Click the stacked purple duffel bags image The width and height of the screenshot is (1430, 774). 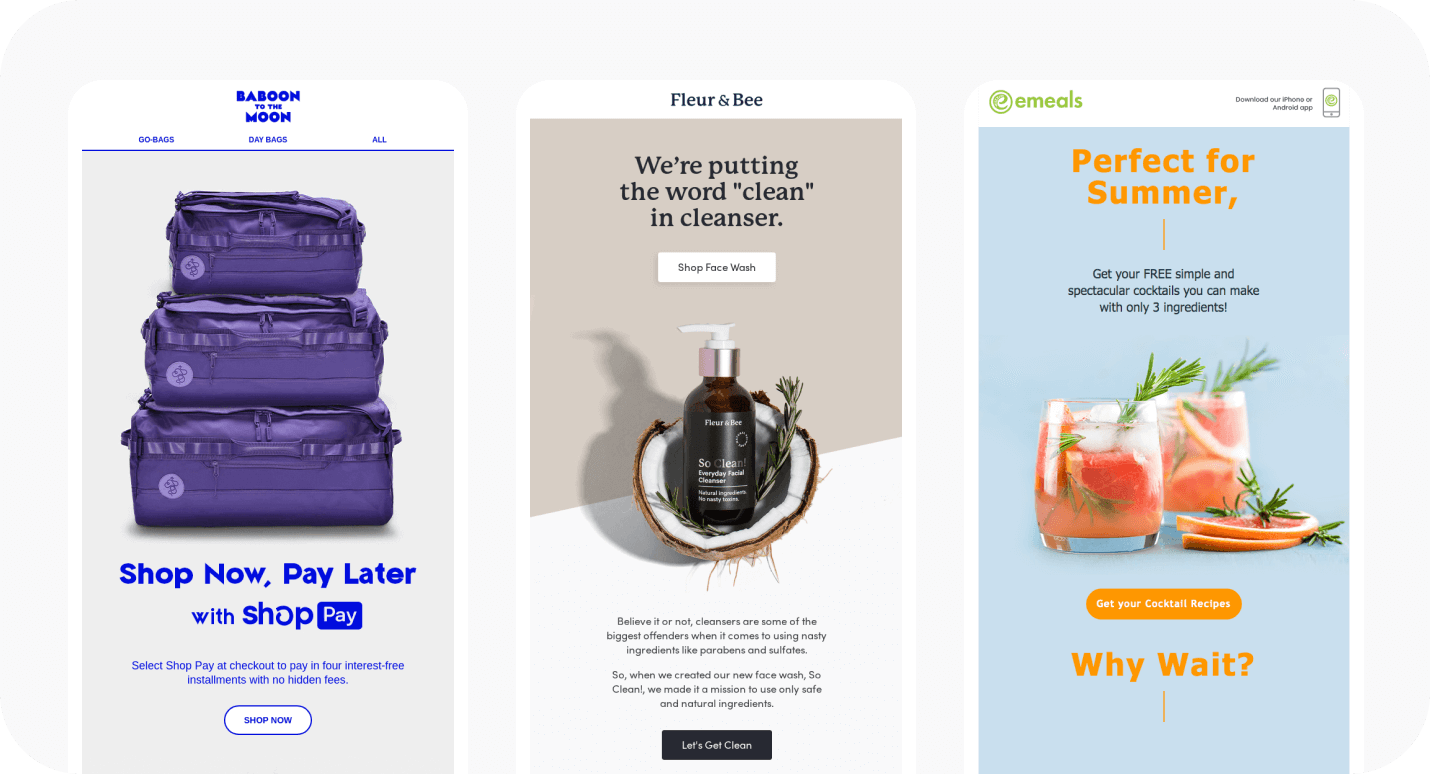tap(262, 362)
